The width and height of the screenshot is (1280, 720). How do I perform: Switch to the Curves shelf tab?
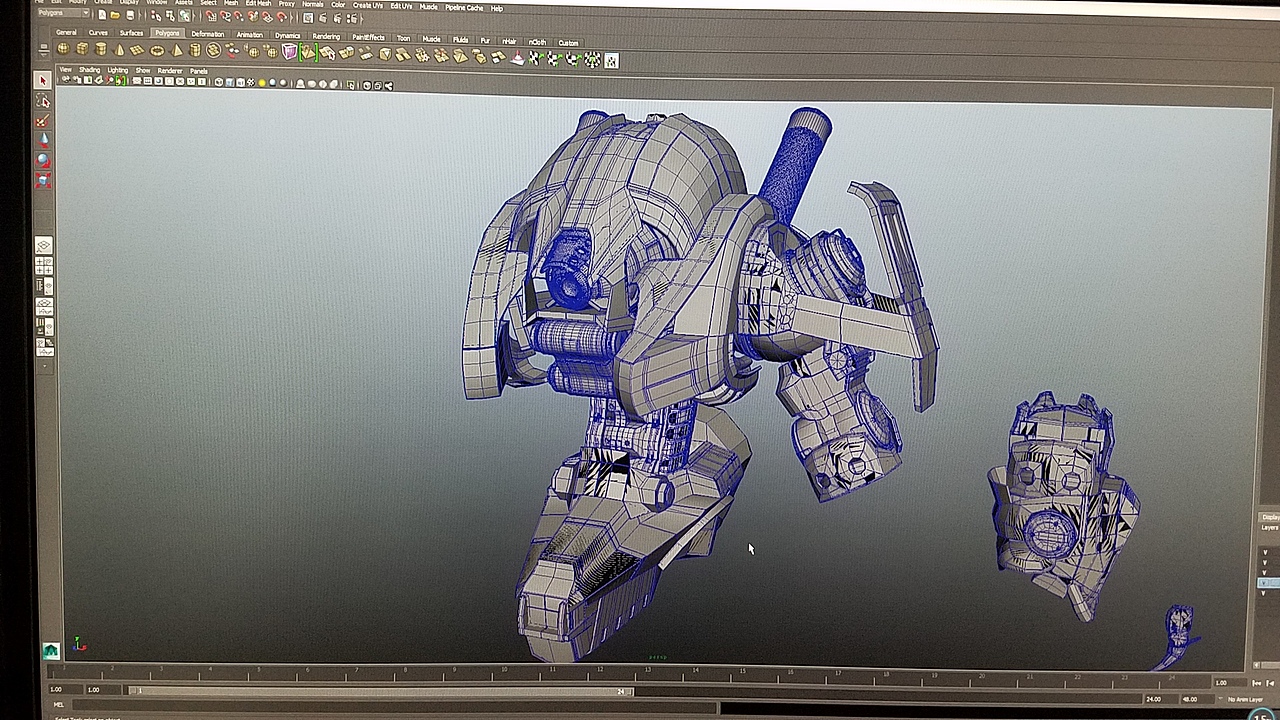click(x=98, y=32)
